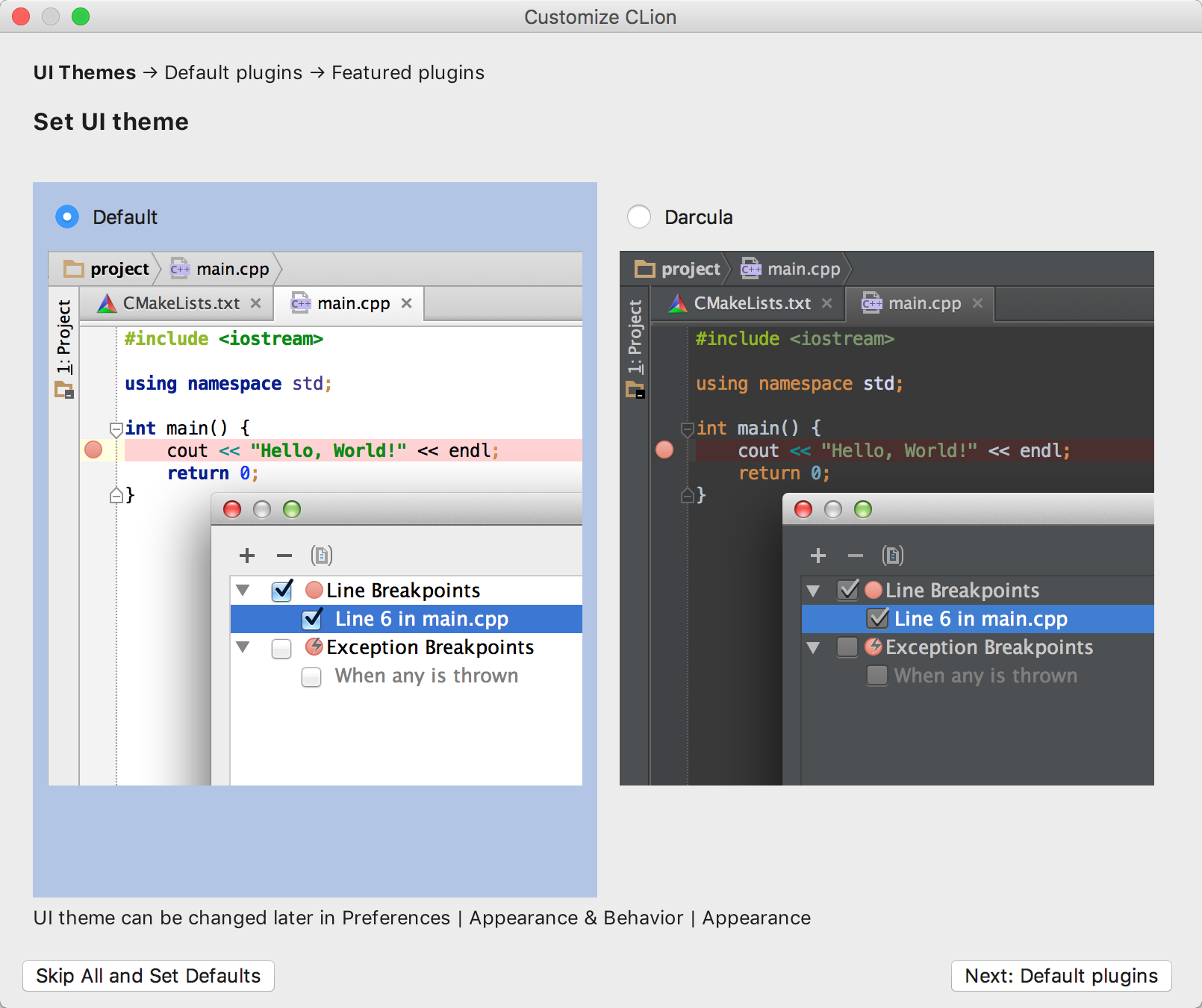Click add breakpoint plus icon in Default preview
The height and width of the screenshot is (1008, 1202).
[x=247, y=556]
